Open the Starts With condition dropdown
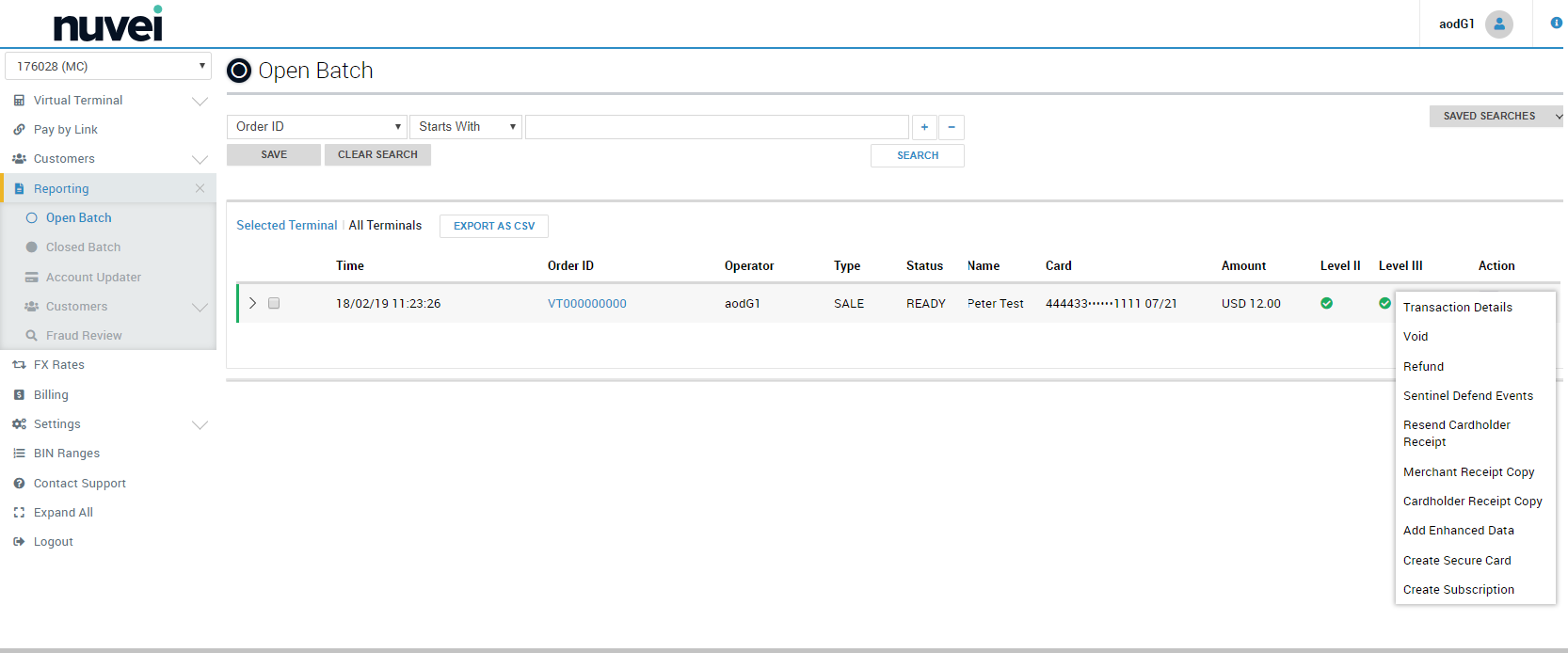1568x653 pixels. click(x=466, y=127)
